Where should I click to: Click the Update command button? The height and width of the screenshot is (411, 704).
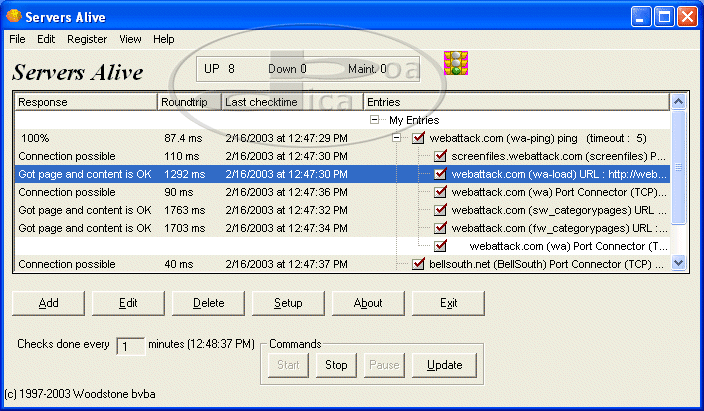click(444, 365)
